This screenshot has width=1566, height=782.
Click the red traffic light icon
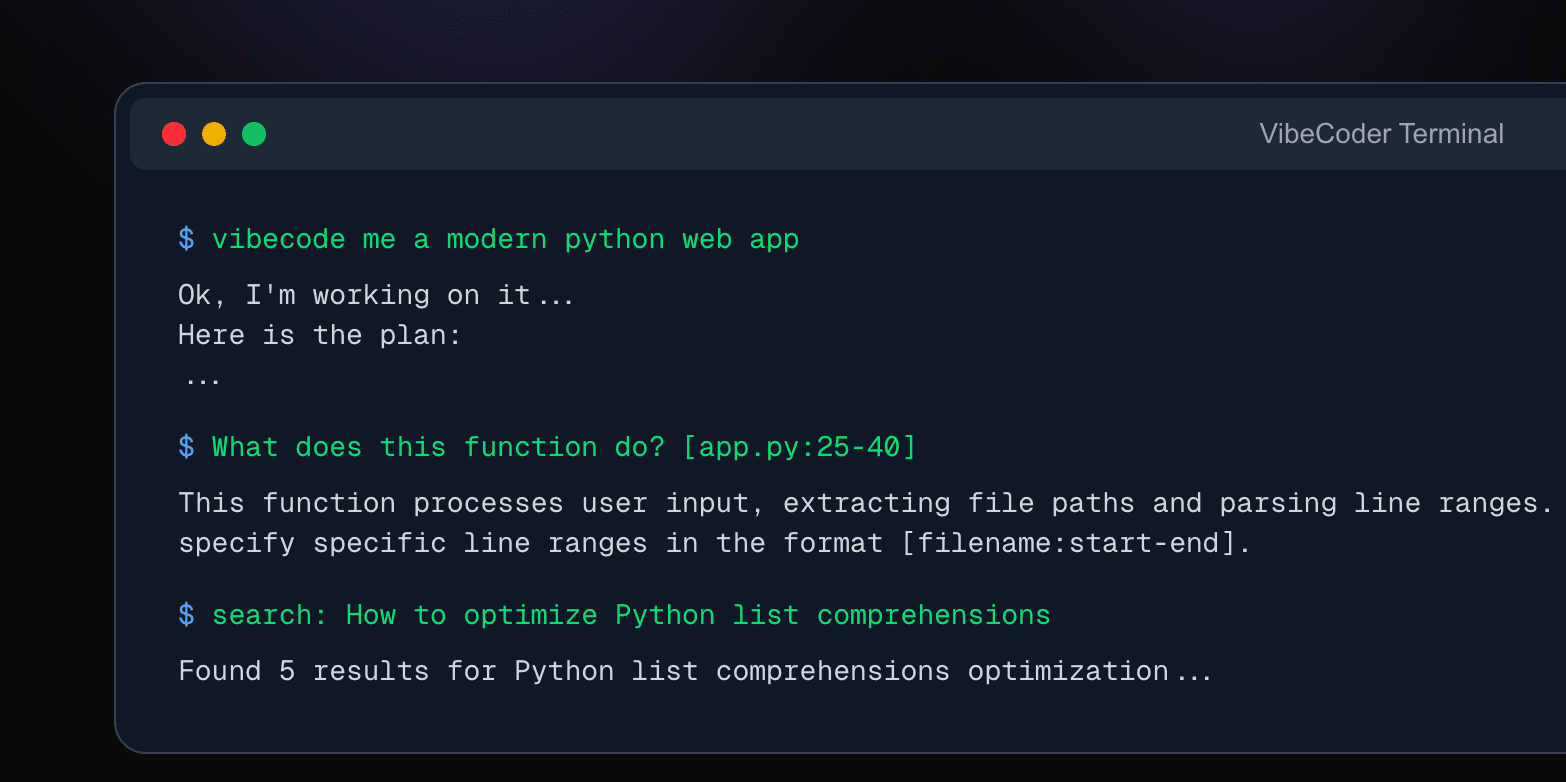pyautogui.click(x=174, y=133)
